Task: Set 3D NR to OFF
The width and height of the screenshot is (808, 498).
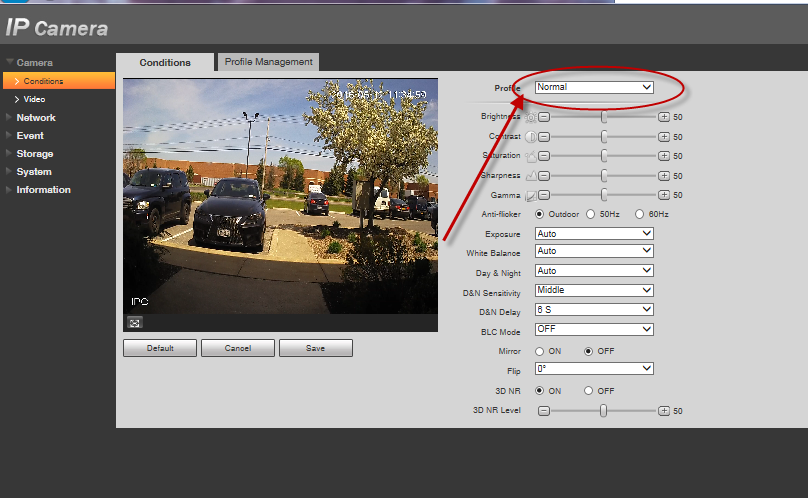Action: point(588,390)
